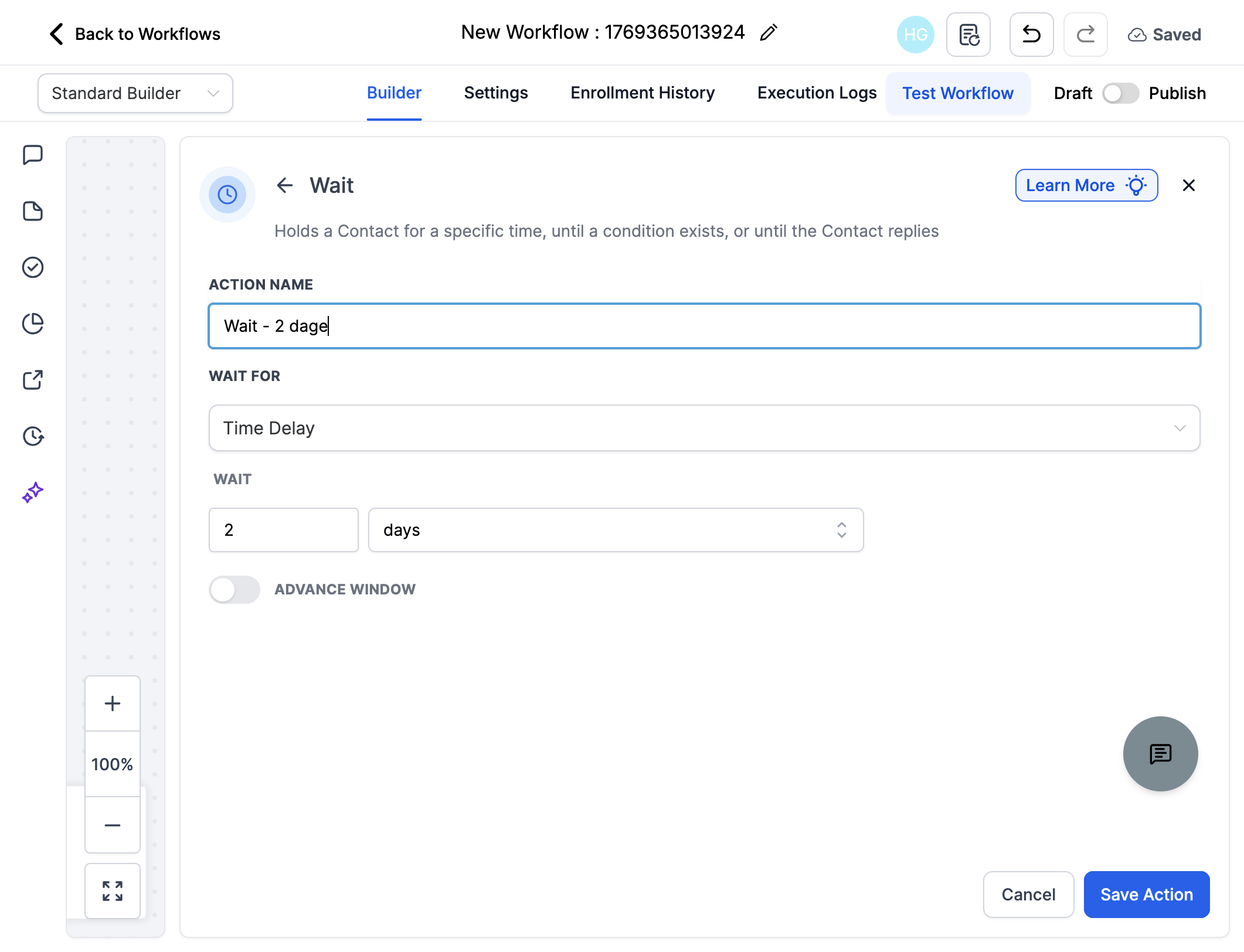The width and height of the screenshot is (1244, 952).
Task: Click Save Action
Action: click(x=1147, y=895)
